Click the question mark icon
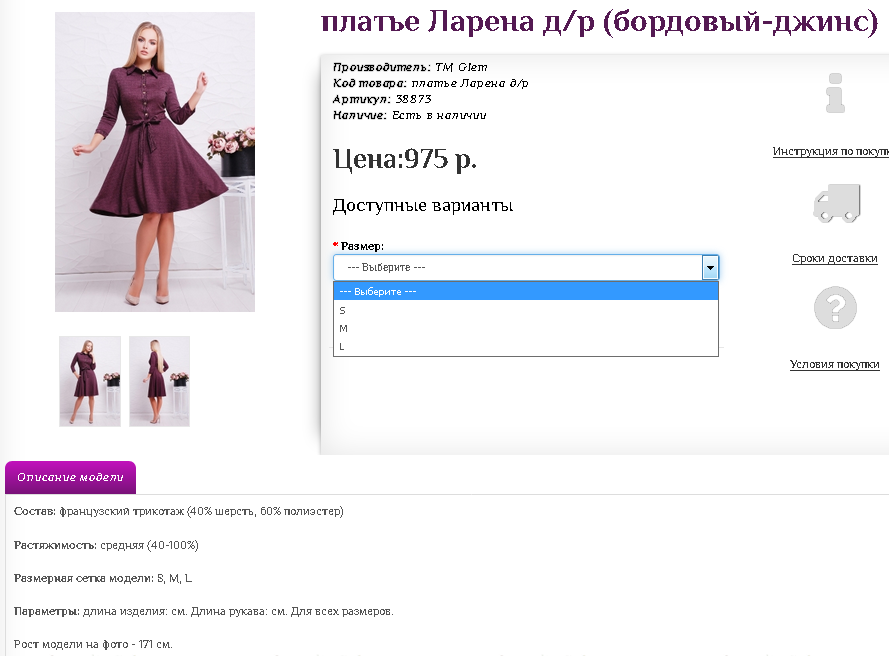 (x=835, y=308)
